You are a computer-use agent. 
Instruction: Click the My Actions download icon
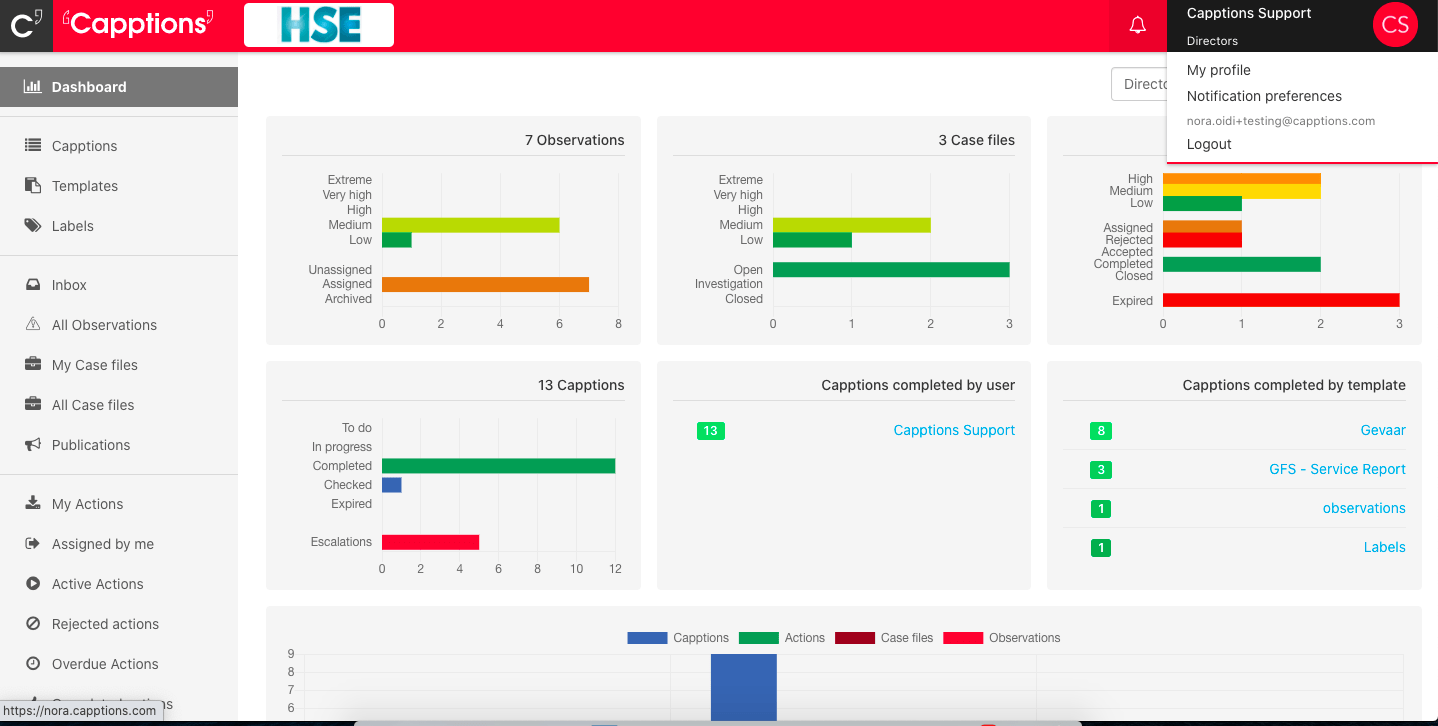click(33, 504)
